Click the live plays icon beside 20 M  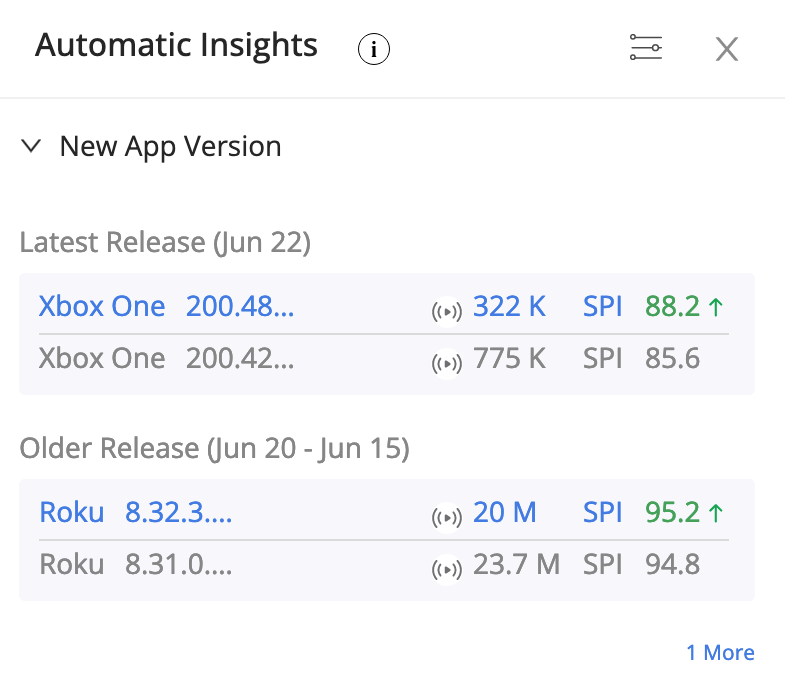[x=446, y=517]
